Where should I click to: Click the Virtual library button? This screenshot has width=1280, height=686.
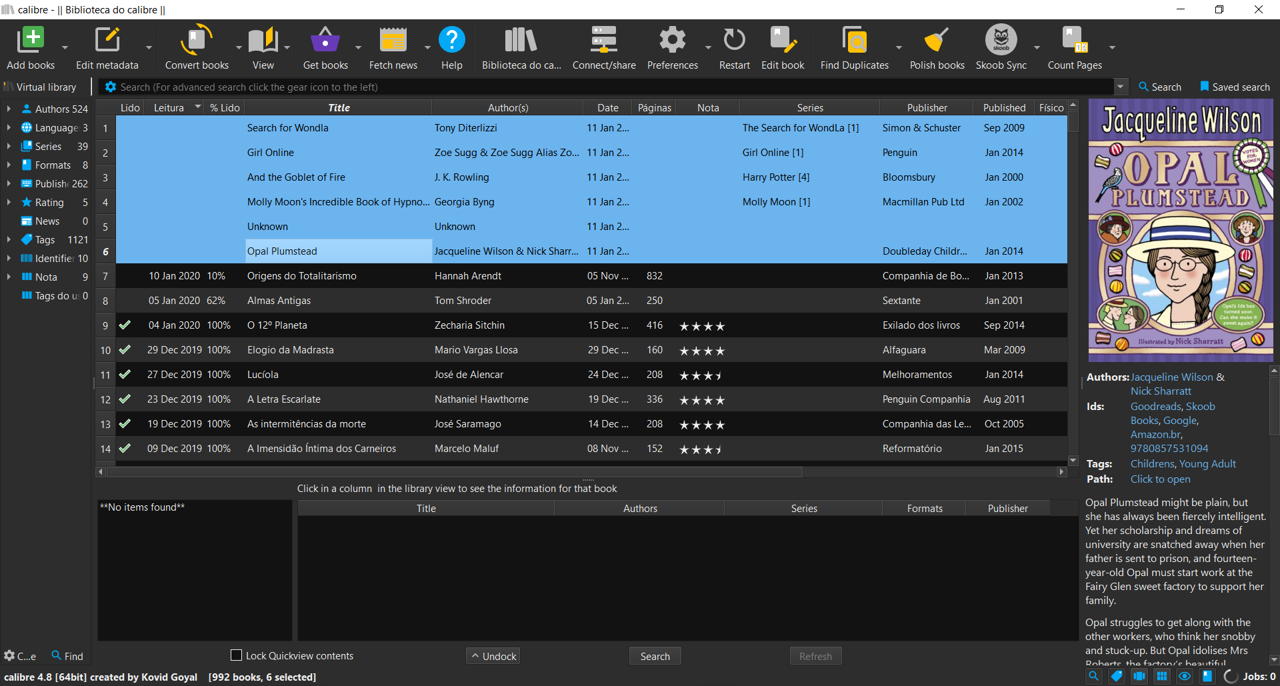(39, 87)
